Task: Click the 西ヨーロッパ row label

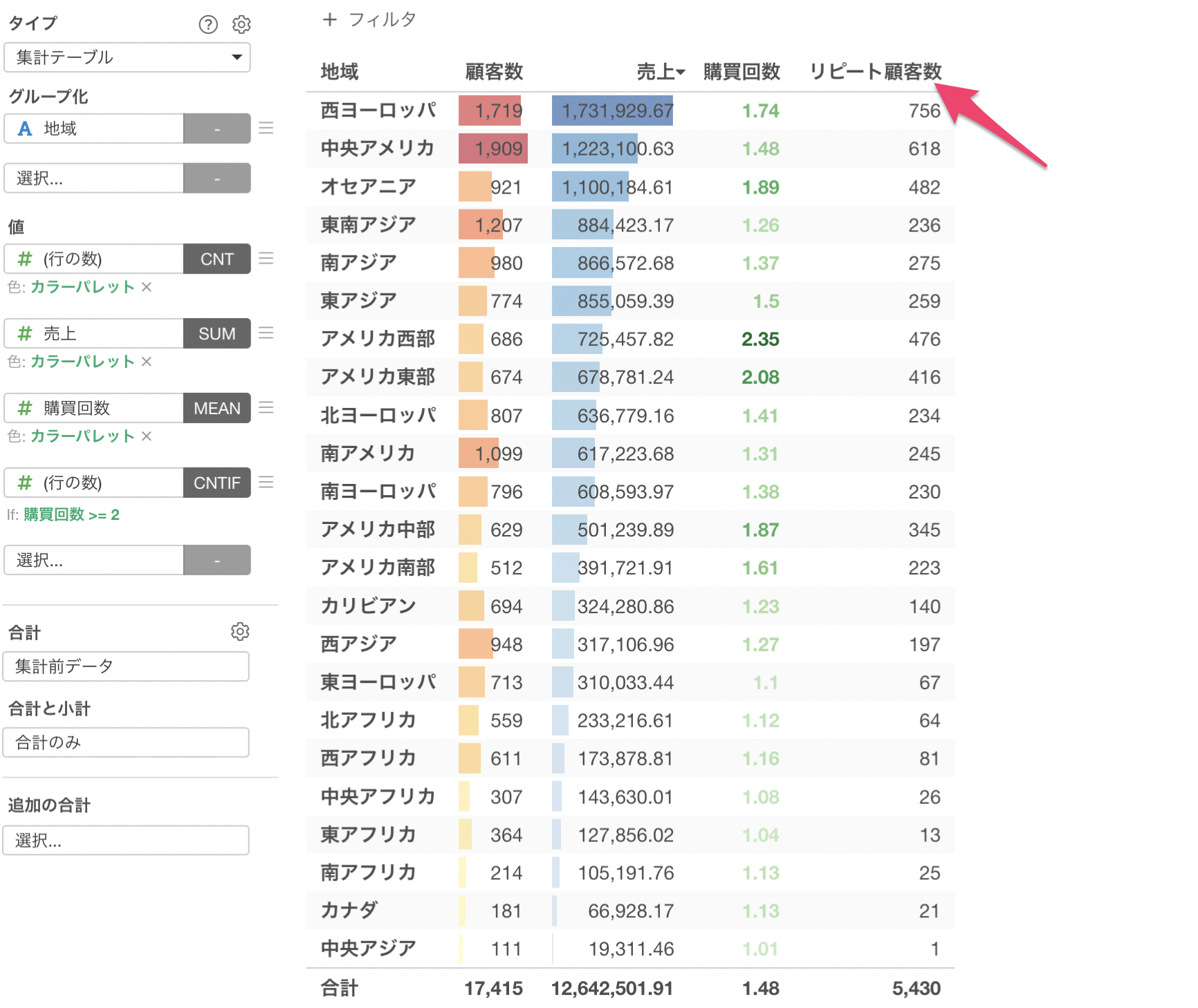Action: 378,111
